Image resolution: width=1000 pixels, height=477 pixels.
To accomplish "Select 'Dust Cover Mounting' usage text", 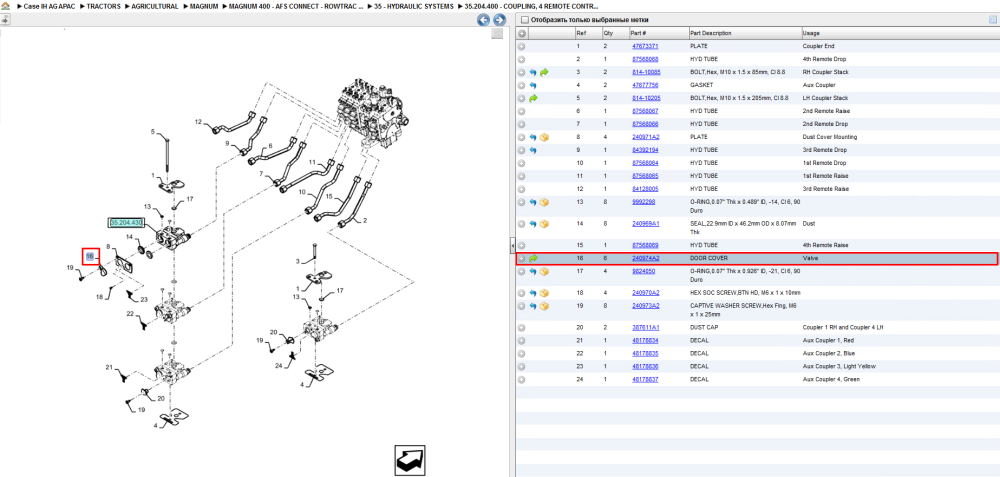I will click(830, 137).
